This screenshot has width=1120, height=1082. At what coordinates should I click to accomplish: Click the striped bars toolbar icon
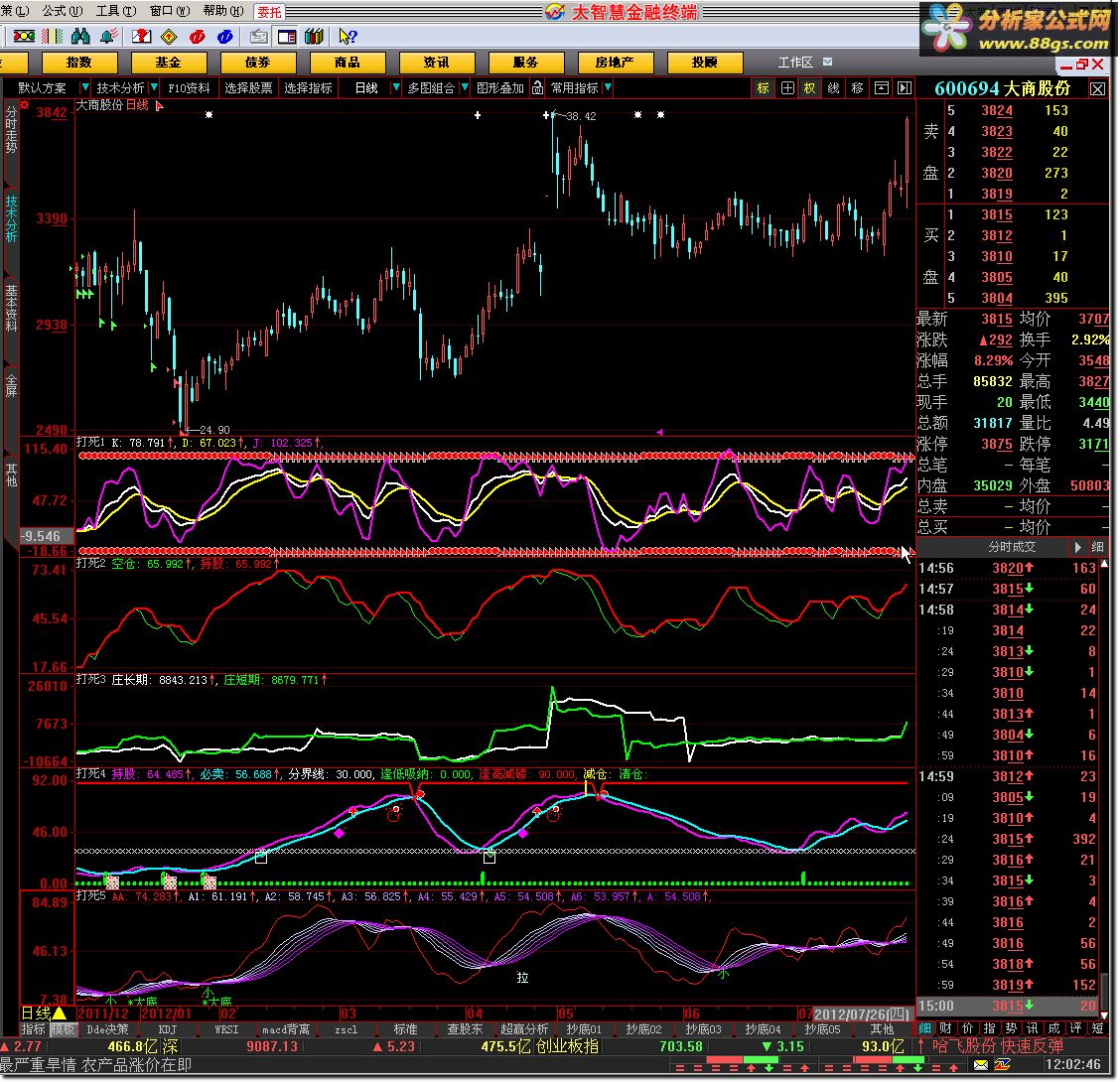[x=53, y=36]
